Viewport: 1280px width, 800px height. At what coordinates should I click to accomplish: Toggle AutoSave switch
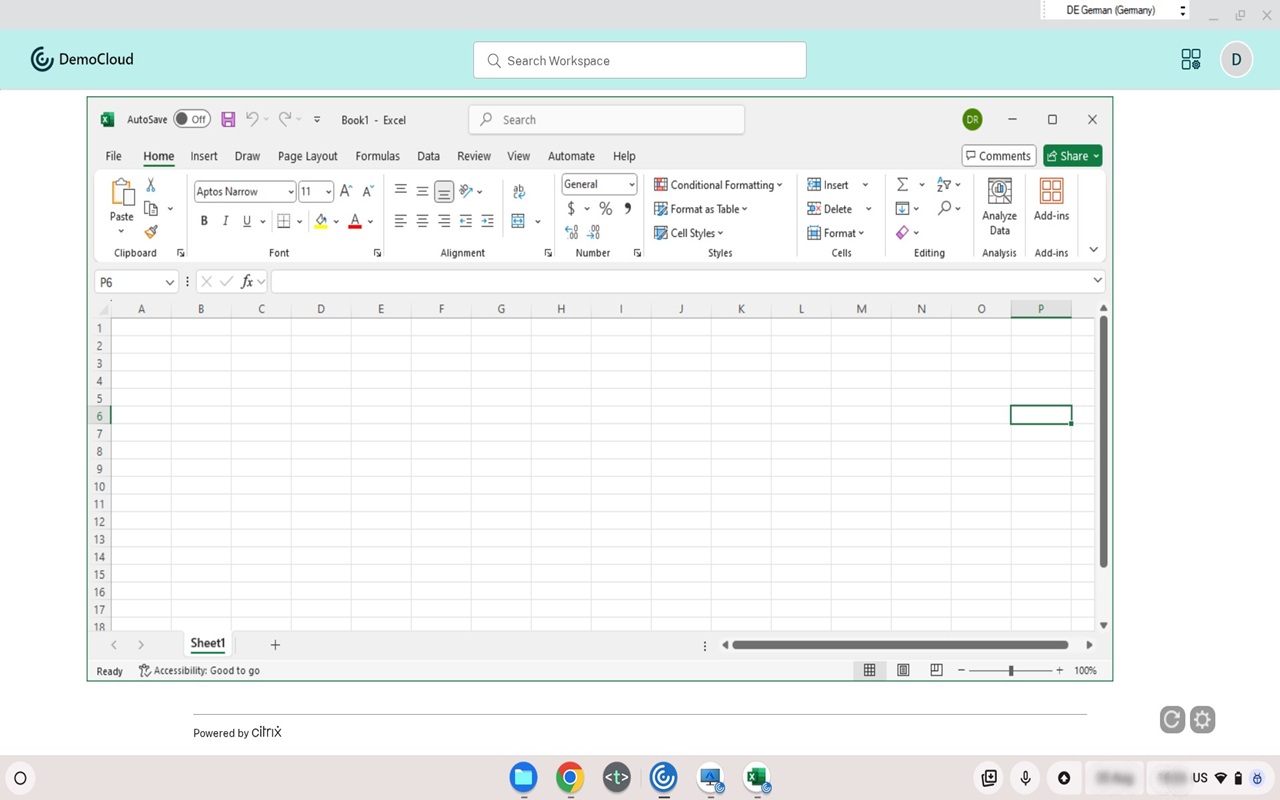pos(192,119)
